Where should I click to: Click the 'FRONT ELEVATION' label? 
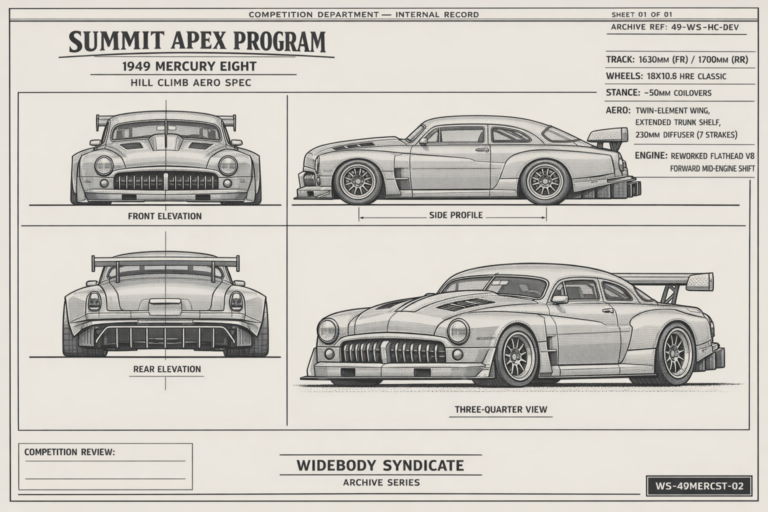165,216
